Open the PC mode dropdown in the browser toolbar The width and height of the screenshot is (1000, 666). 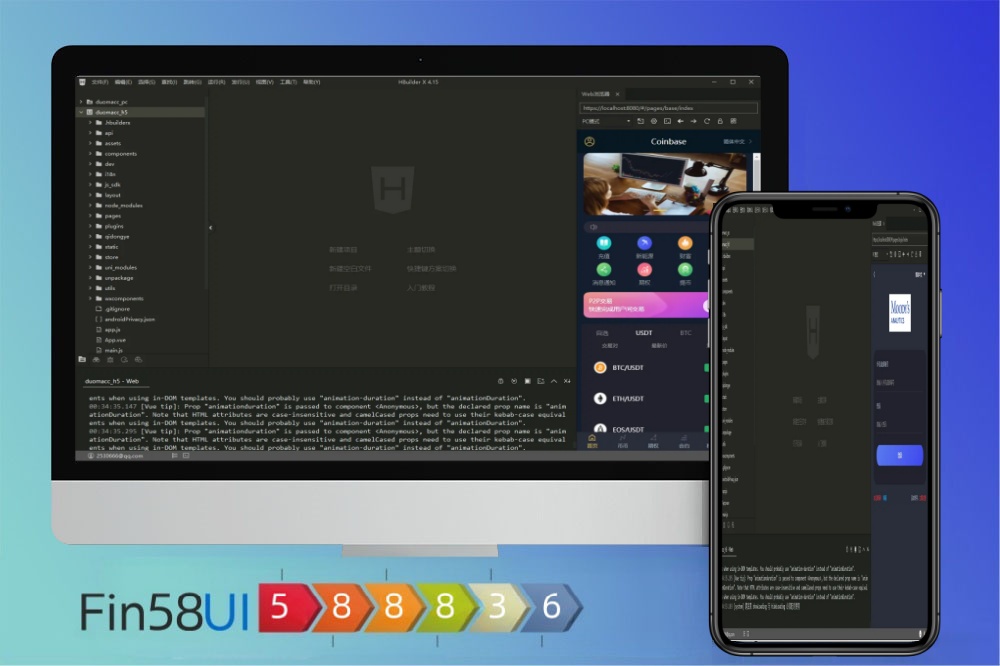pos(605,121)
